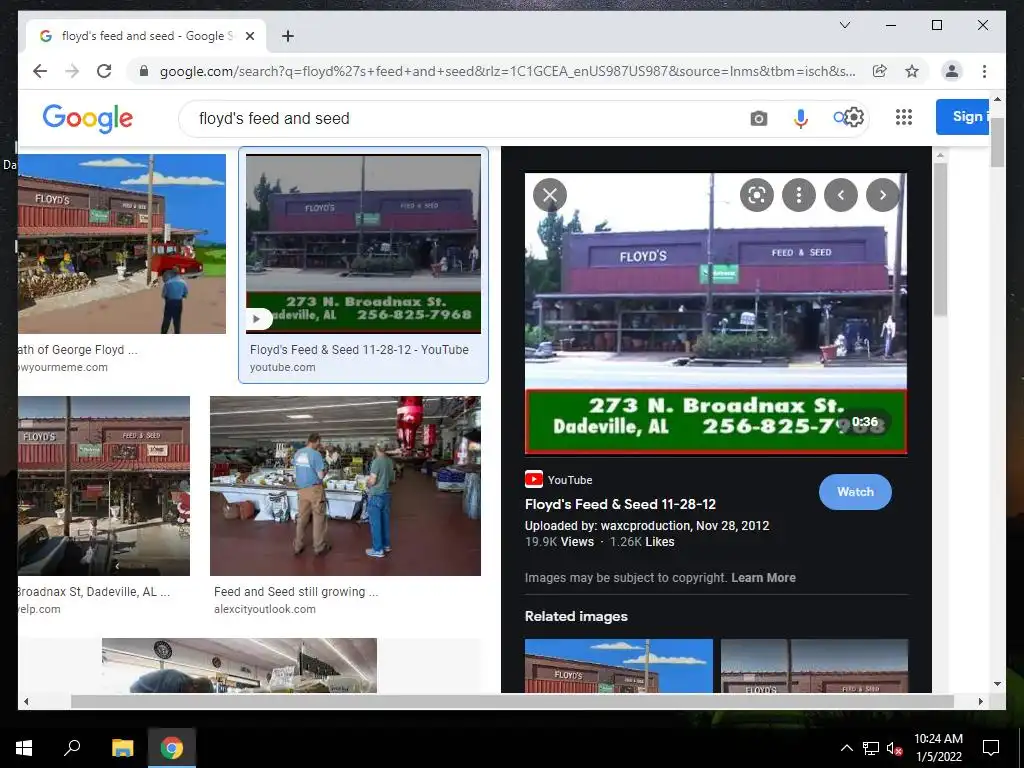
Task: Go back to the previous page
Action: pyautogui.click(x=40, y=71)
